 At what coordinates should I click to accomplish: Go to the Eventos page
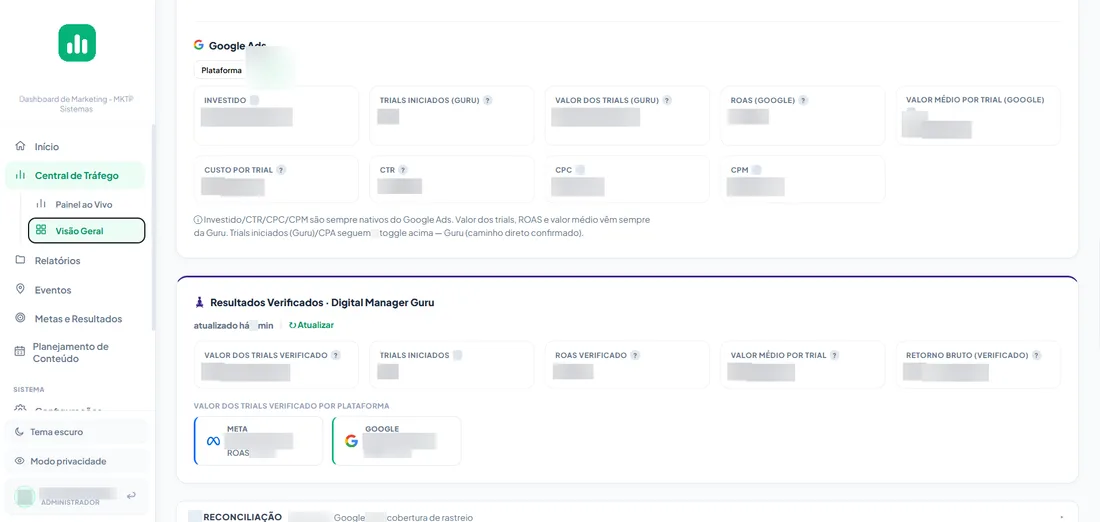point(74,290)
